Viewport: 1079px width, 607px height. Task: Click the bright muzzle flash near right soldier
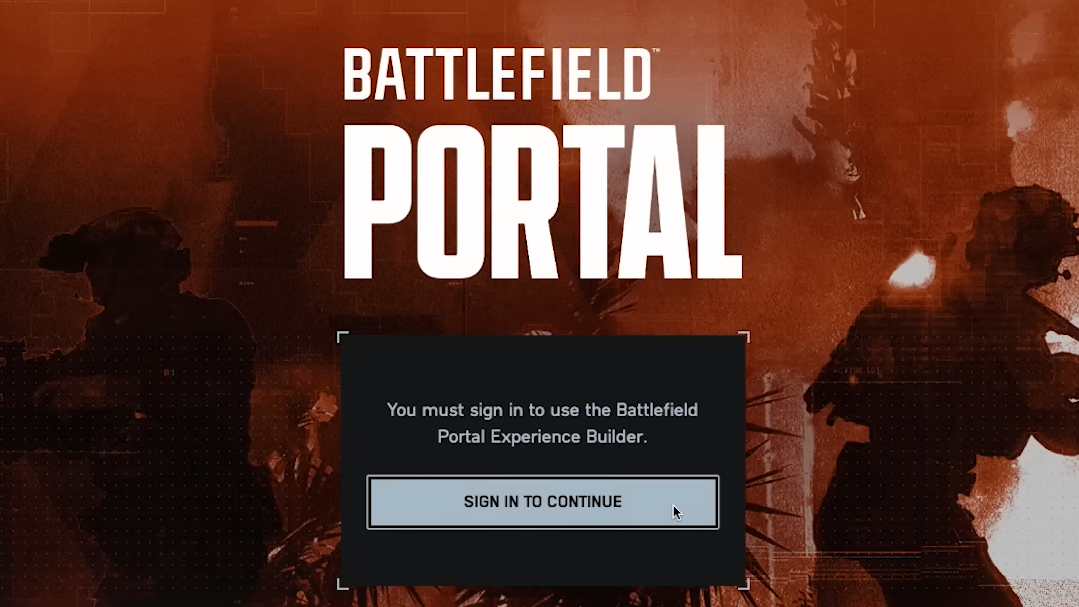coord(913,270)
